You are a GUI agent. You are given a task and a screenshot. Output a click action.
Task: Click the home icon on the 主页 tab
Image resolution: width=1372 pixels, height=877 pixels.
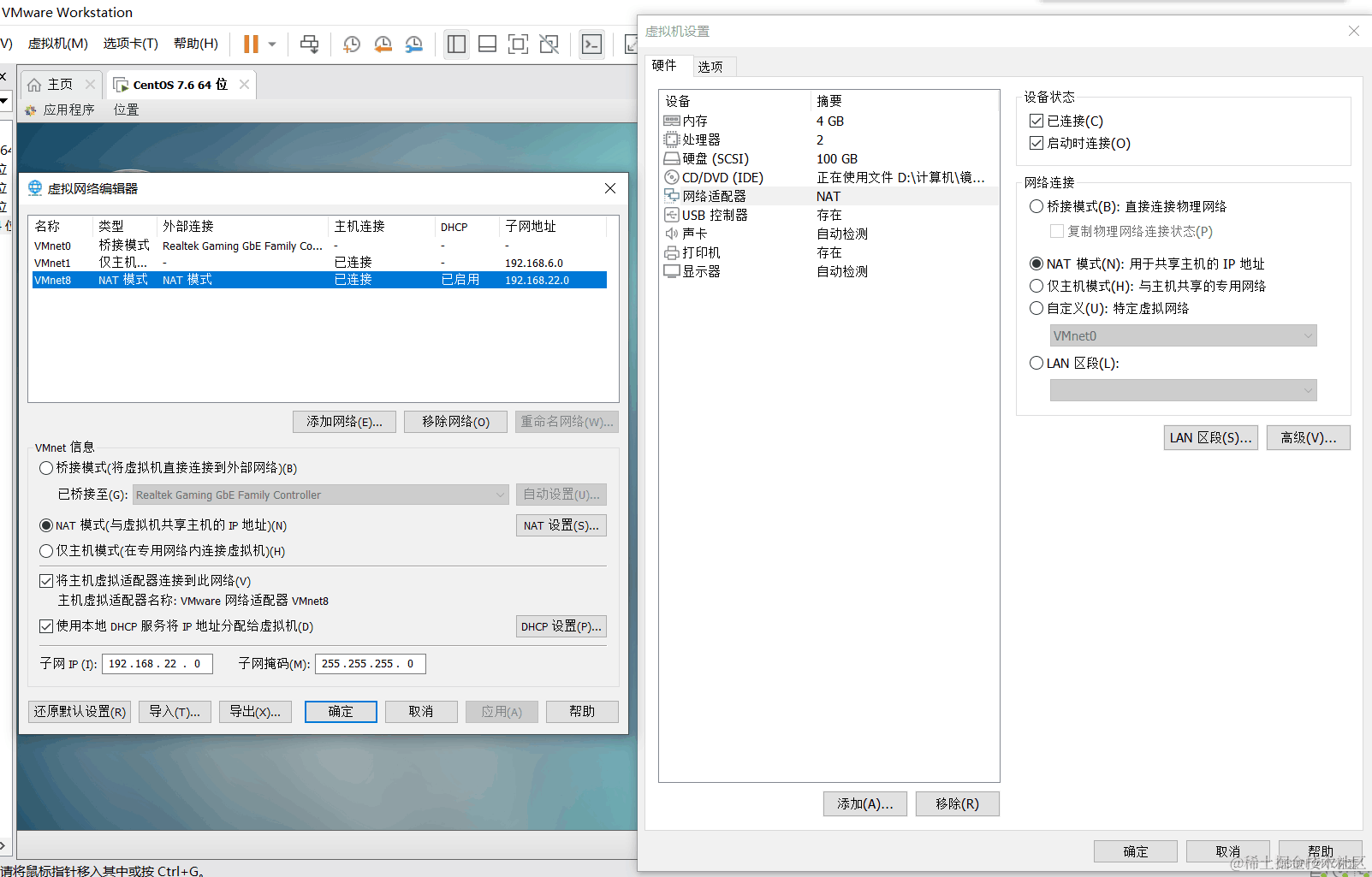tap(34, 85)
